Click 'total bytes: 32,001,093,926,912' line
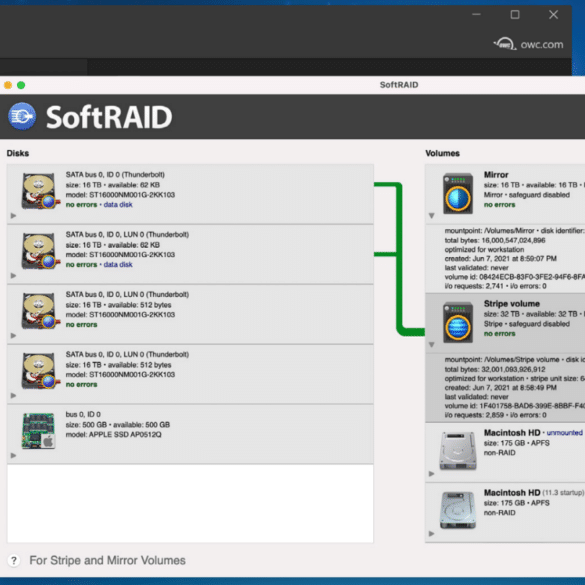The width and height of the screenshot is (585, 585). pyautogui.click(x=495, y=369)
